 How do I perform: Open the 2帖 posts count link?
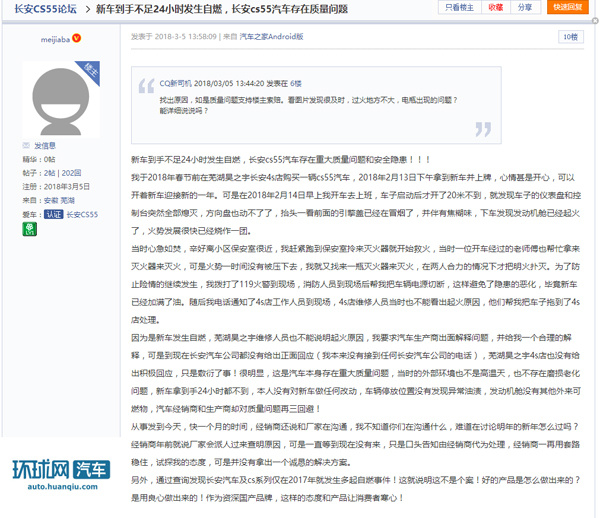[x=49, y=173]
